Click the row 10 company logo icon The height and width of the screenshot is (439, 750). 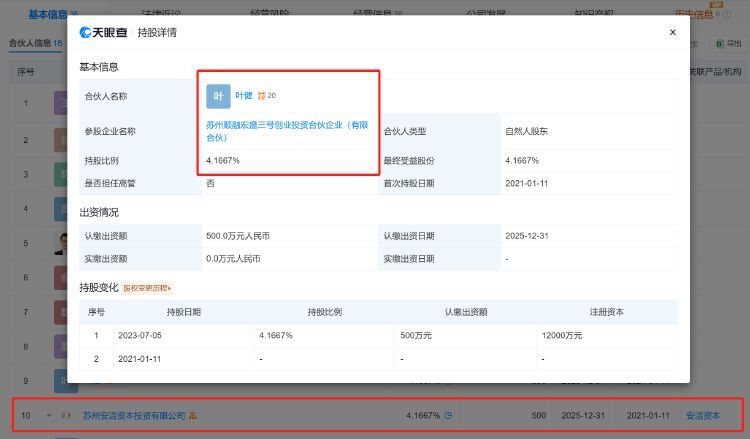click(66, 416)
